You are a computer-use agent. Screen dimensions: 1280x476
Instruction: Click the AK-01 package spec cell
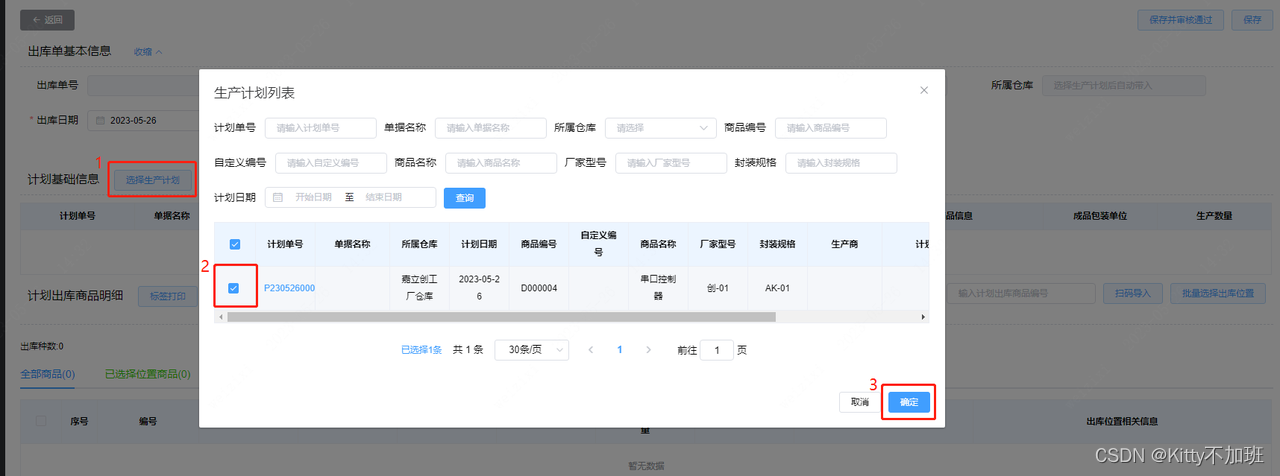click(x=777, y=288)
